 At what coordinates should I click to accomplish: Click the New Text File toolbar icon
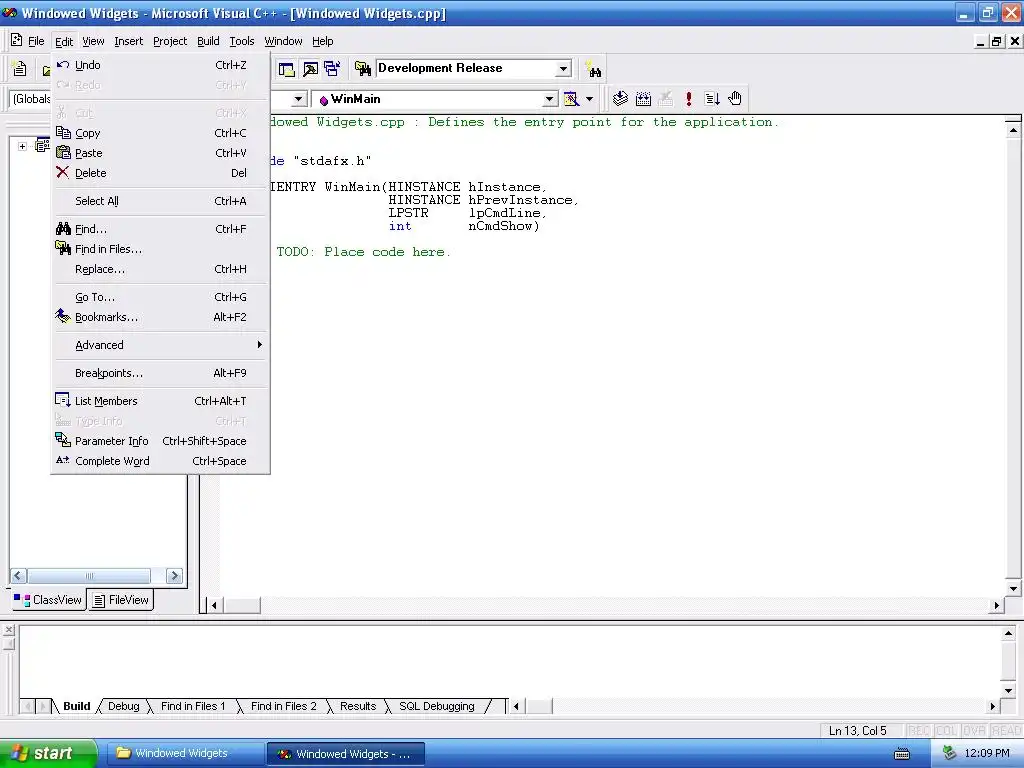[20, 68]
